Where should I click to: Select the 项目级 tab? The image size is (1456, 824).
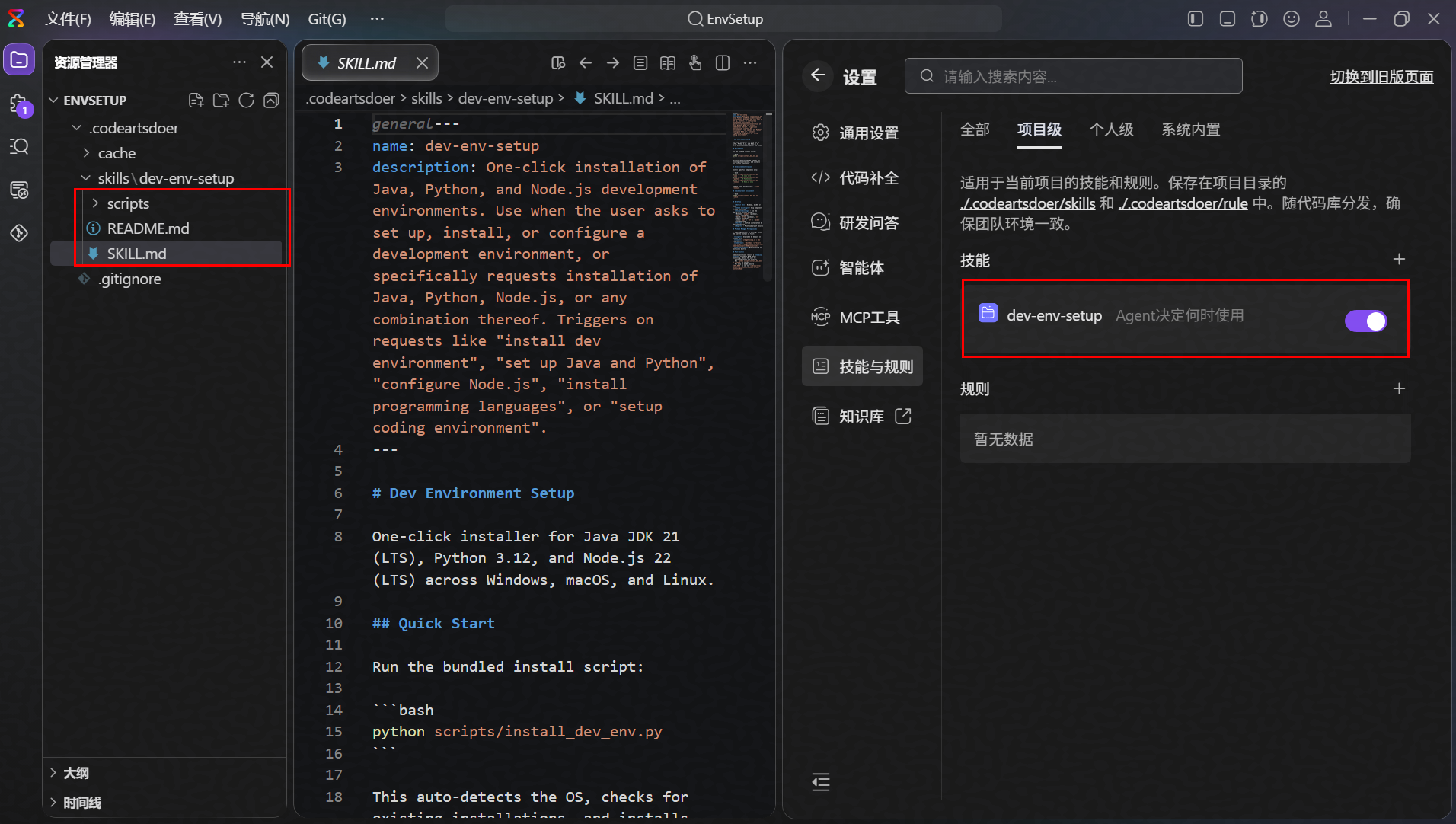pyautogui.click(x=1039, y=129)
